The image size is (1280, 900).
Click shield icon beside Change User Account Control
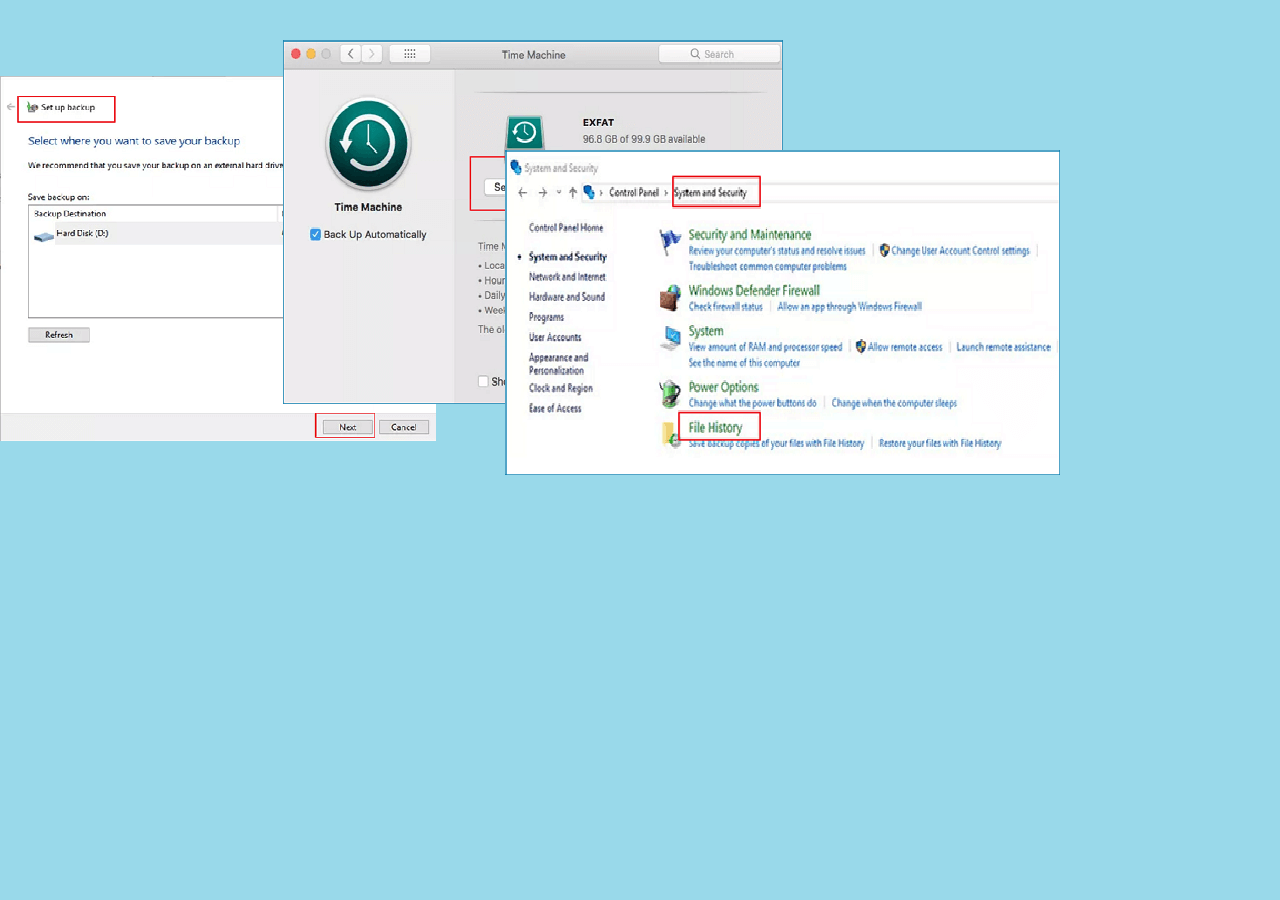[884, 250]
